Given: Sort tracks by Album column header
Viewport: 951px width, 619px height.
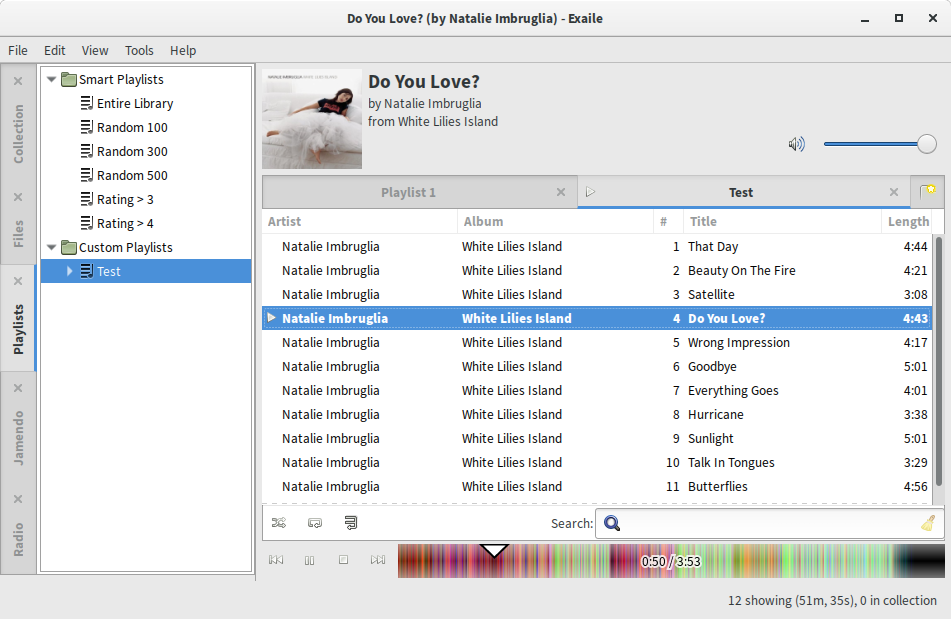Looking at the screenshot, I should click(555, 221).
